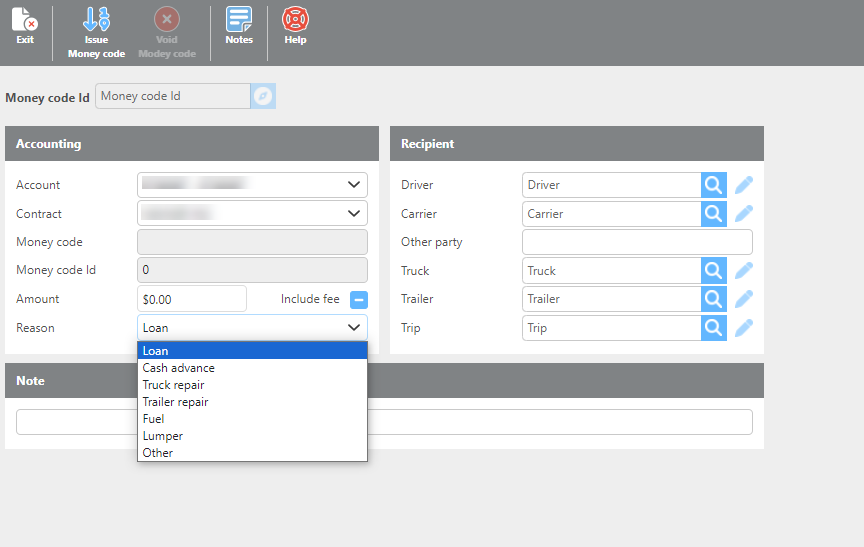Click the Other party text field
The width and height of the screenshot is (864, 547).
click(637, 242)
